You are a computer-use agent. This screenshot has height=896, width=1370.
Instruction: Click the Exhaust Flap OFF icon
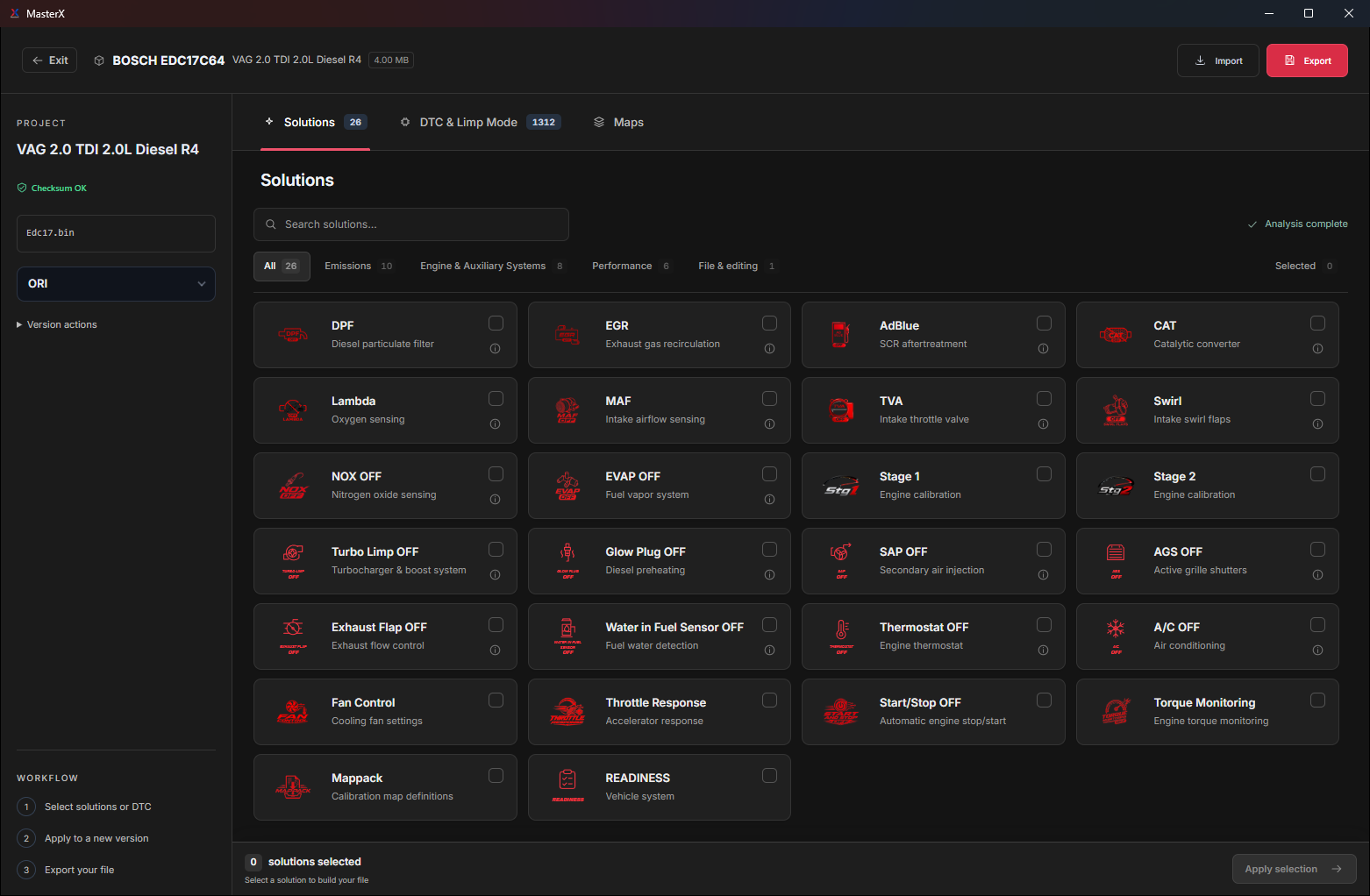[293, 636]
